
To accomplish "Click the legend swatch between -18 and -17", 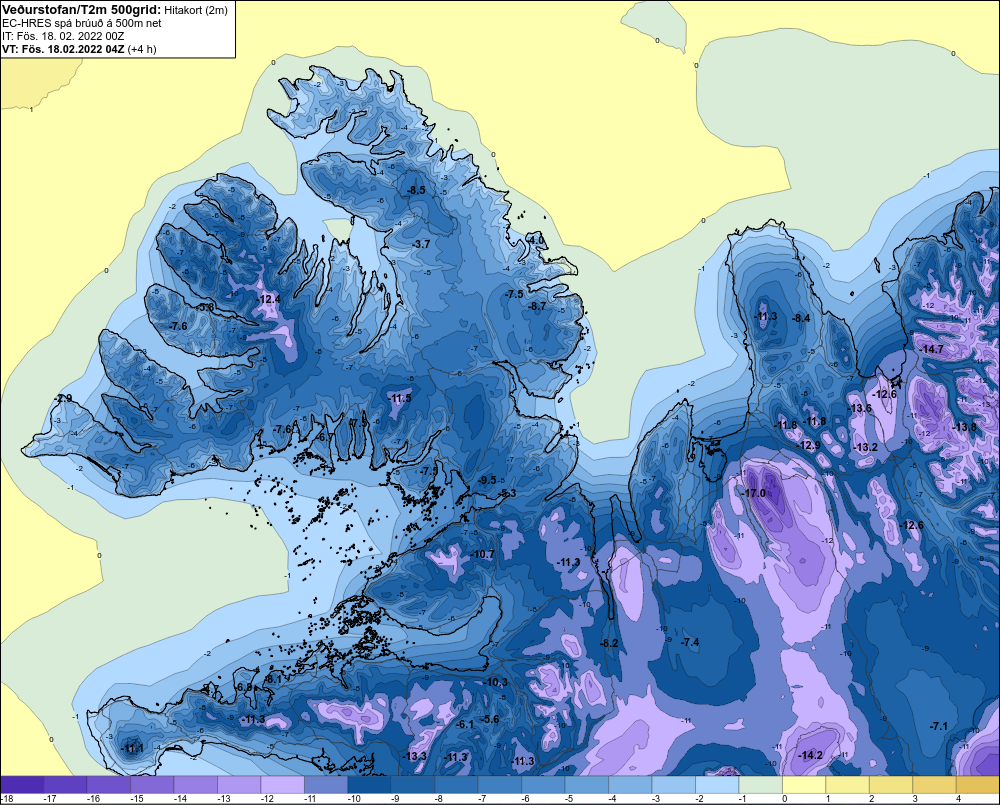I will tap(22, 784).
